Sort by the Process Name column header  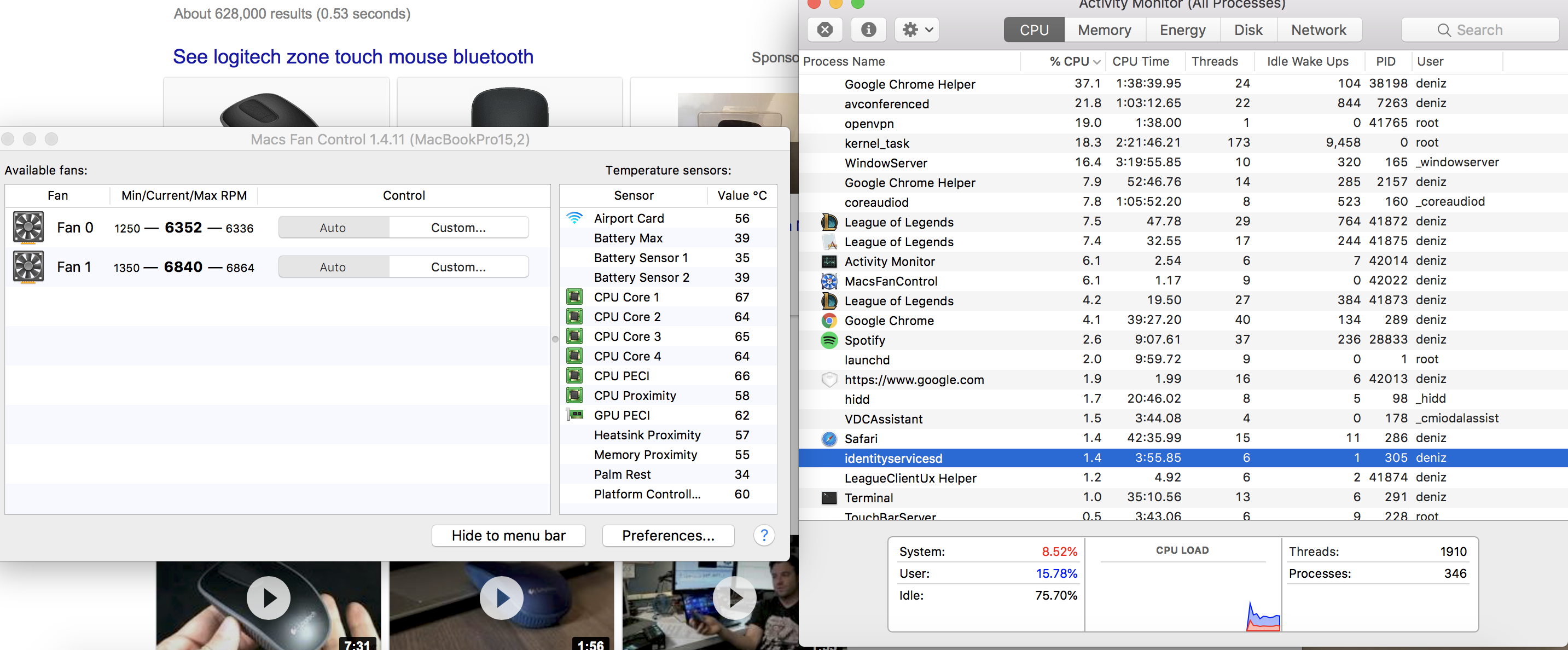pyautogui.click(x=844, y=61)
